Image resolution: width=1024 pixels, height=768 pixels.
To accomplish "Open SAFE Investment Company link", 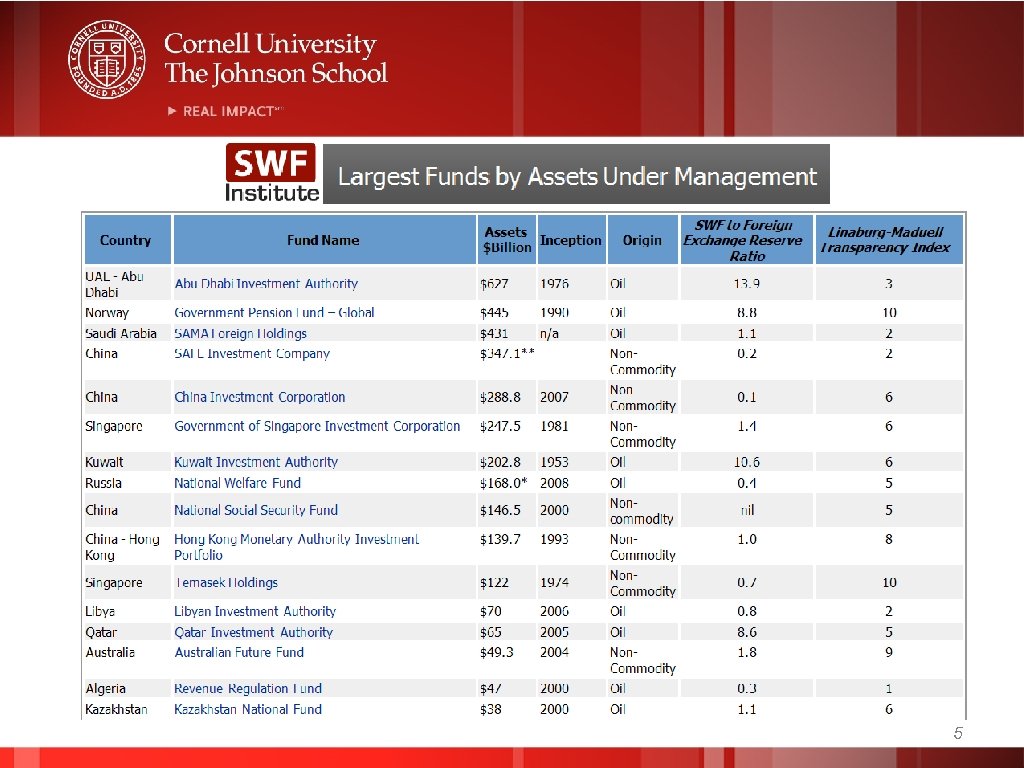I will 252,353.
